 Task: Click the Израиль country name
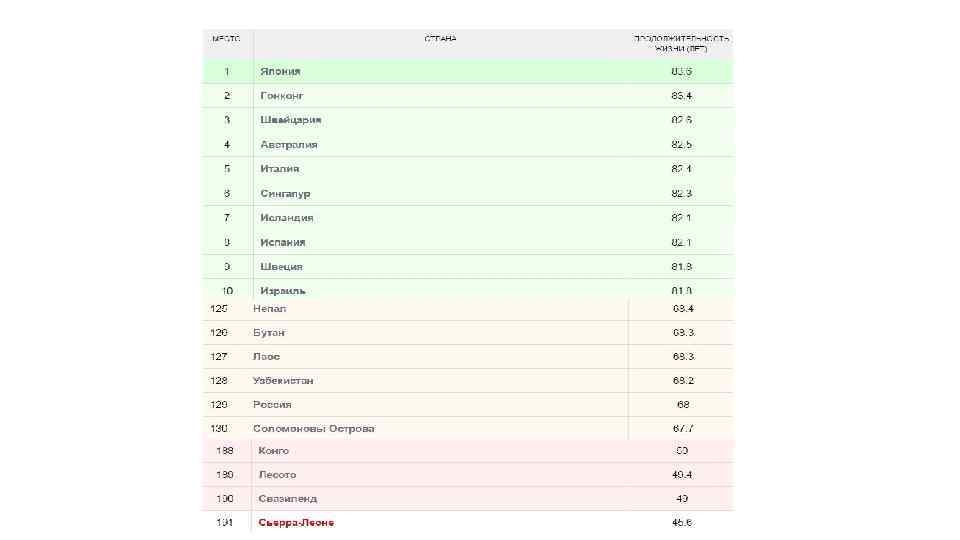pyautogui.click(x=282, y=290)
